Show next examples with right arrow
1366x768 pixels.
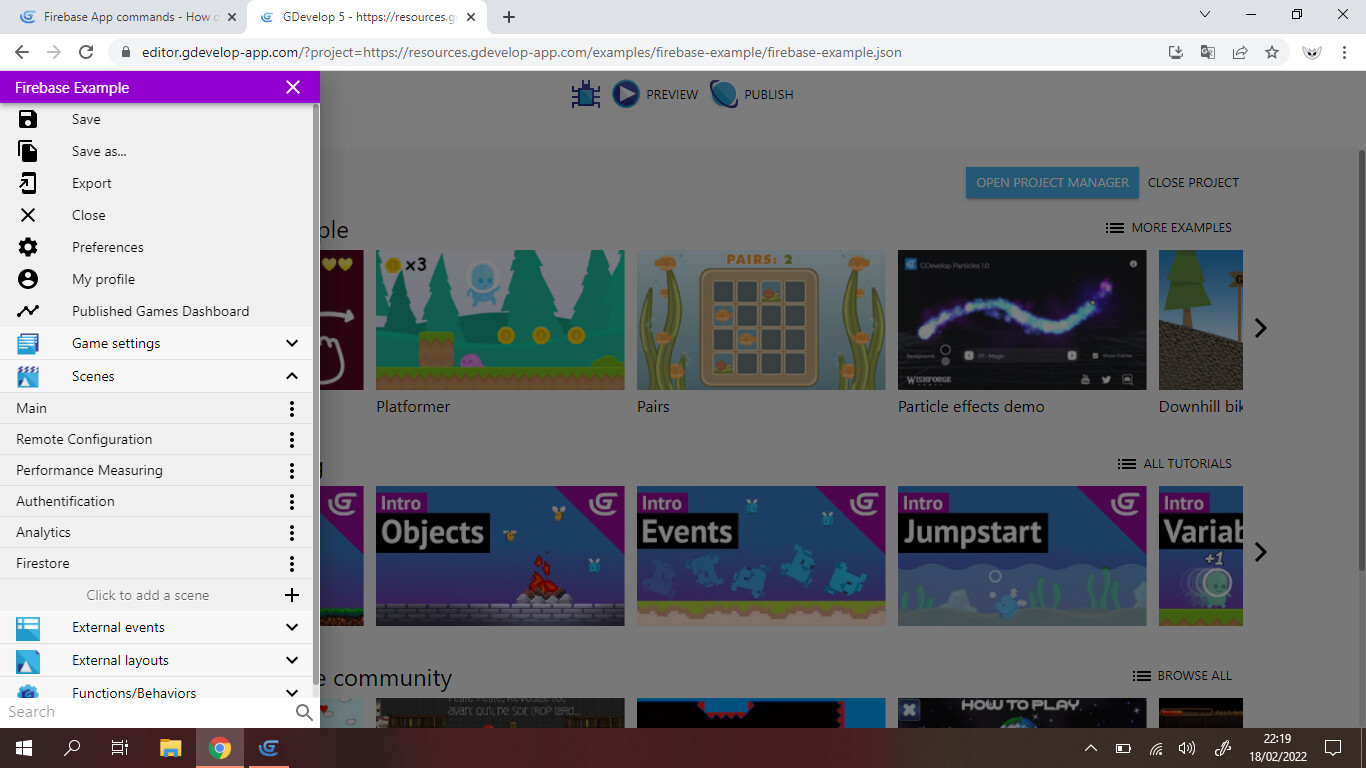1260,328
